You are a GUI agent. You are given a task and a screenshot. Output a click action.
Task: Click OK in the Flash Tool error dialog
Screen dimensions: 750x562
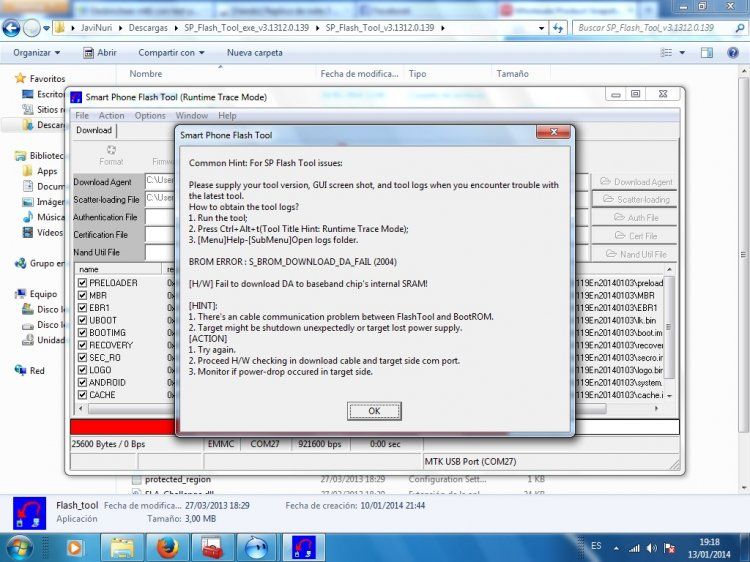[374, 411]
